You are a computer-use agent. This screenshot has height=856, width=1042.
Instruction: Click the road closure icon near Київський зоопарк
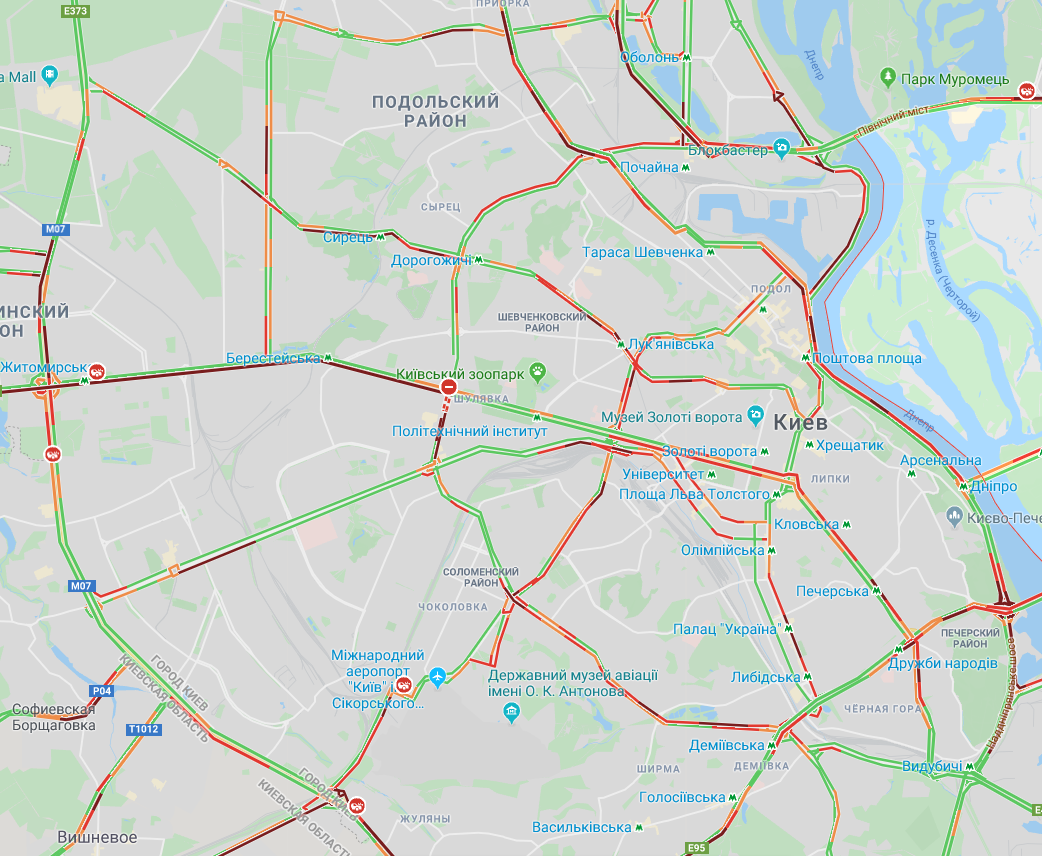(449, 387)
